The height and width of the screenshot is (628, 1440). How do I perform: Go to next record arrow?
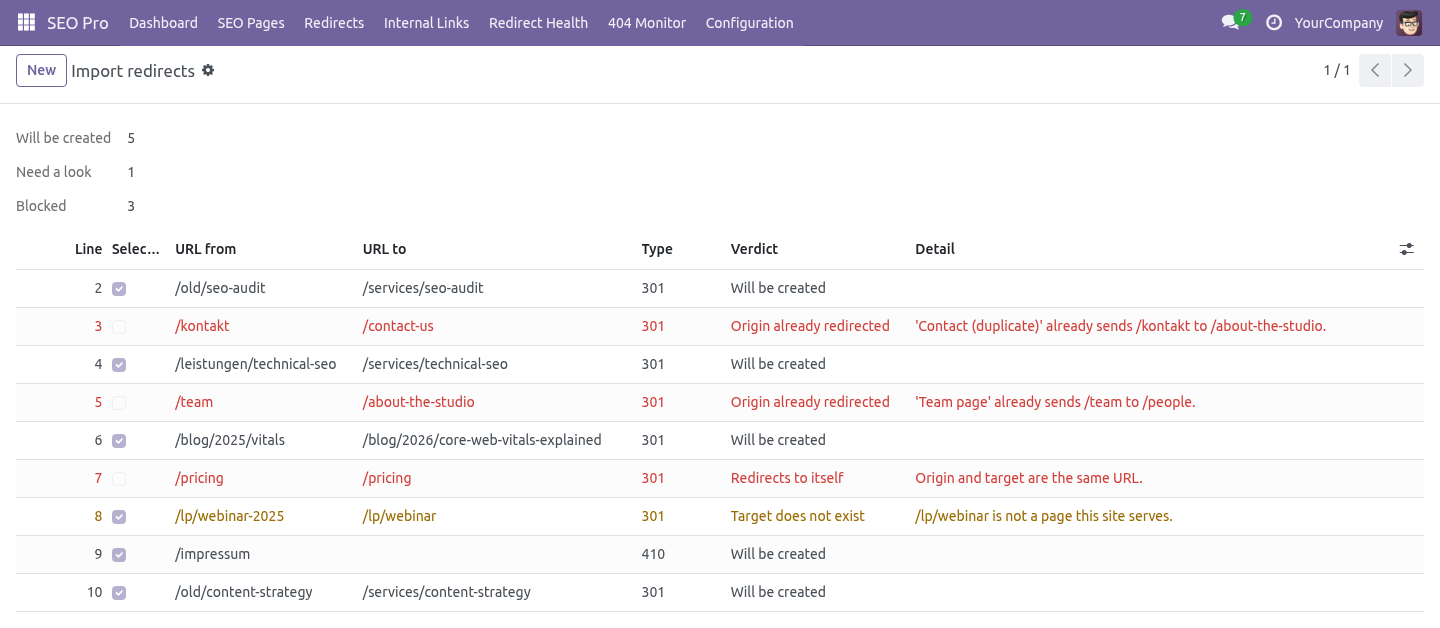coord(1408,70)
